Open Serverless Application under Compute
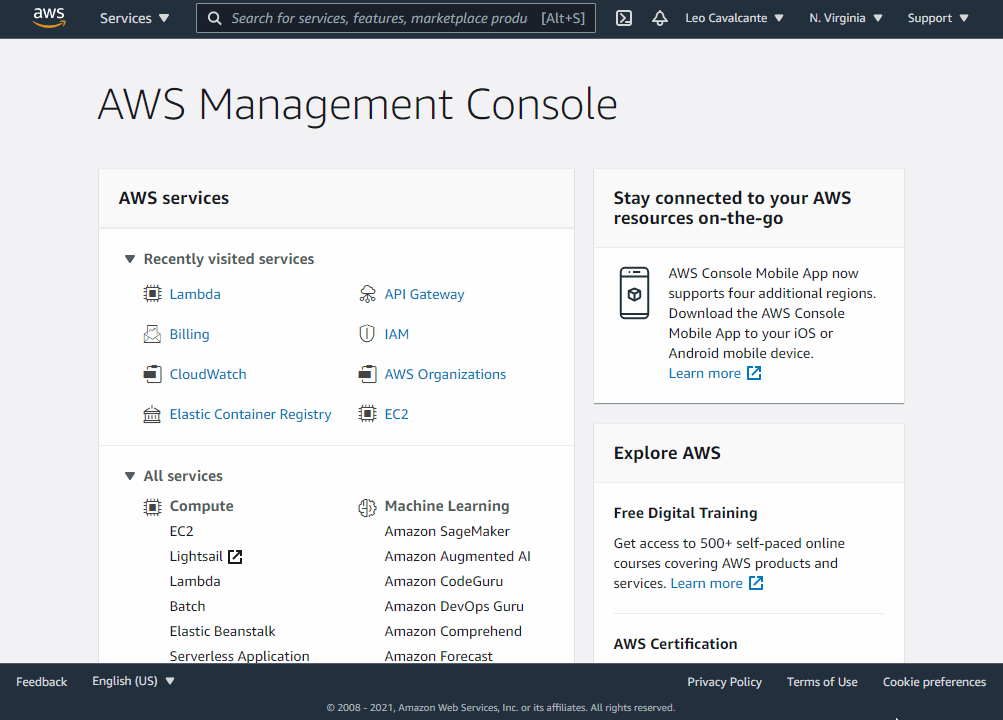Viewport: 1003px width, 720px height. tap(239, 656)
